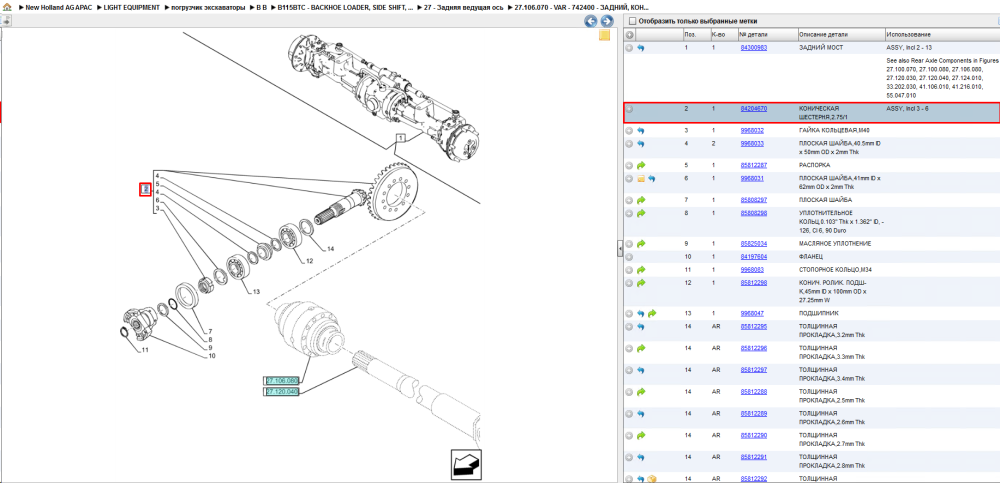
Task: Open part number link 9968032
Action: pyautogui.click(x=751, y=131)
